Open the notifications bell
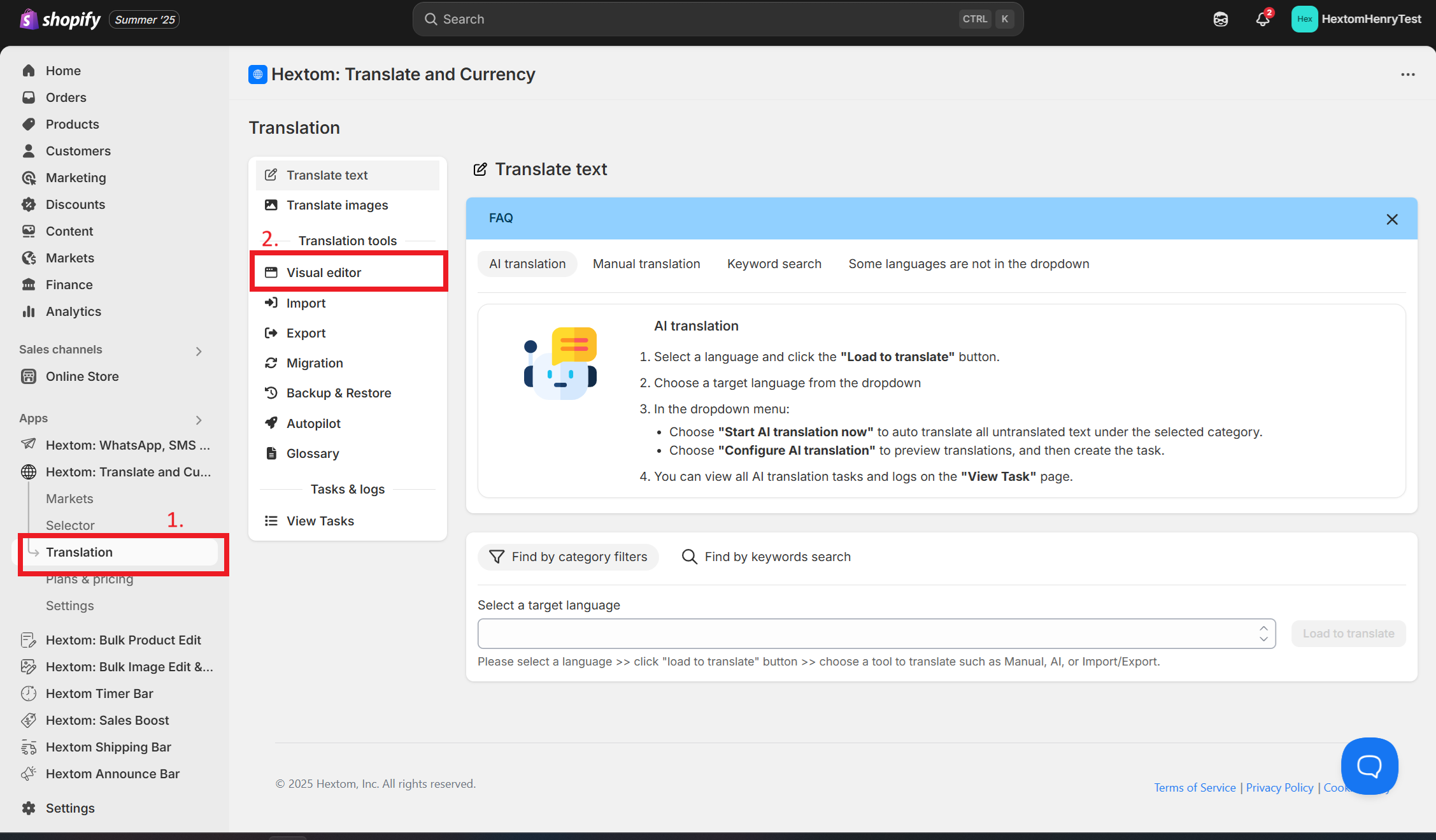 1263,19
